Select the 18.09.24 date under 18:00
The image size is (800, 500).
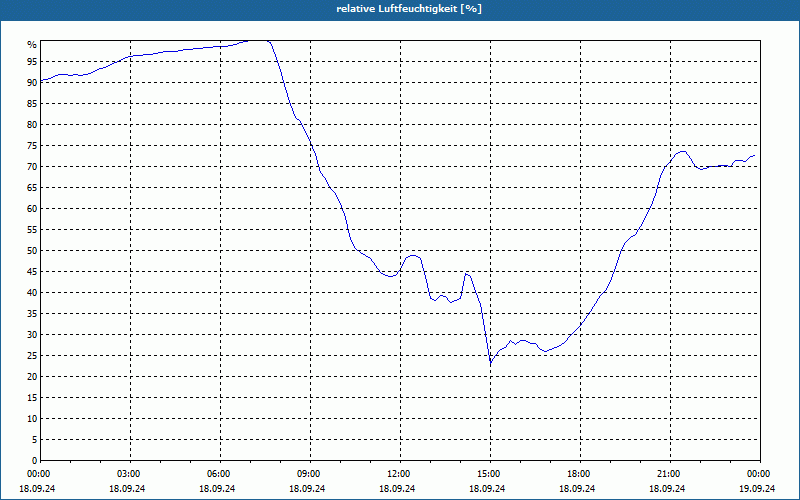[577, 488]
